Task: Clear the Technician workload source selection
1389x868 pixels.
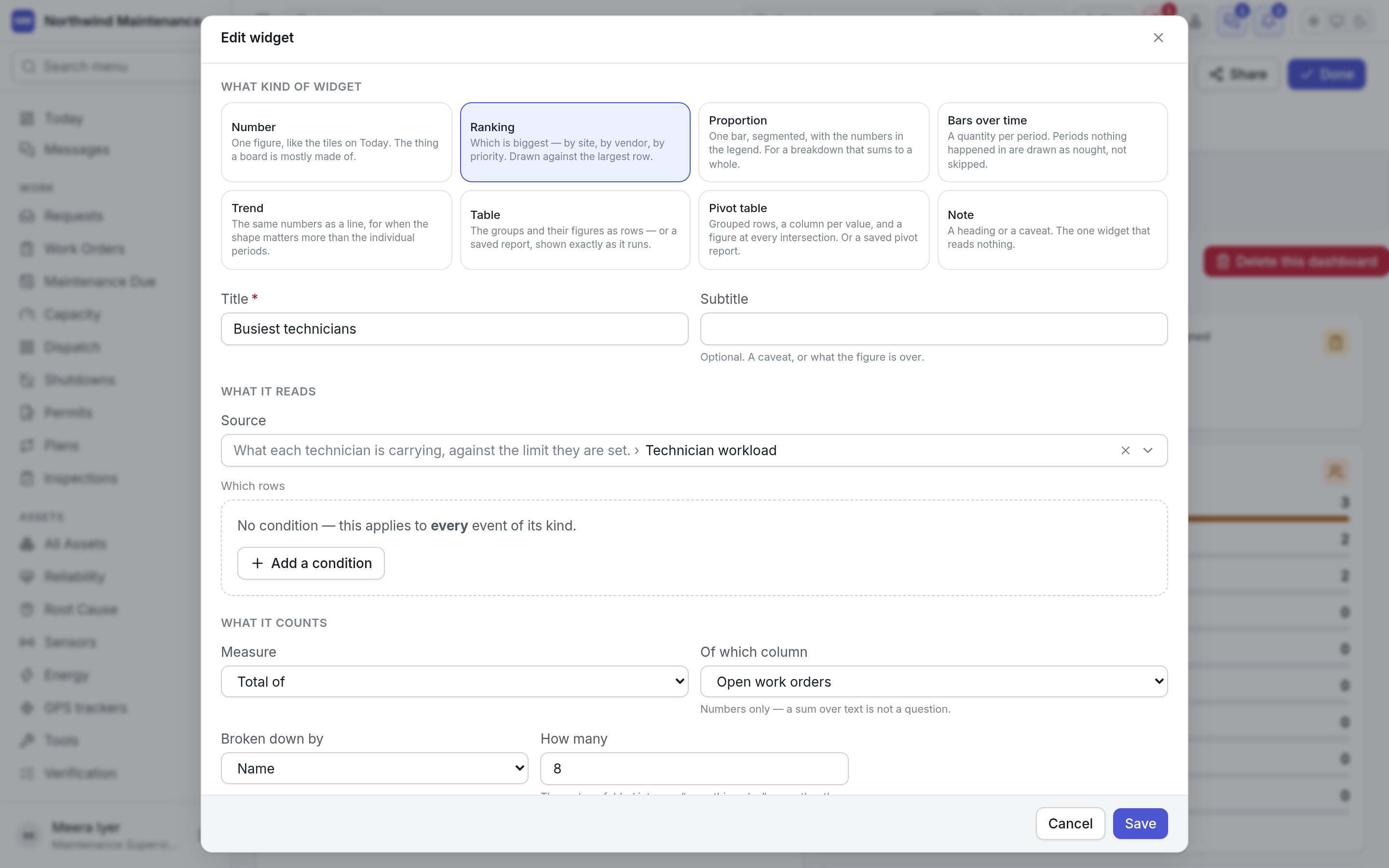Action: [x=1125, y=451]
